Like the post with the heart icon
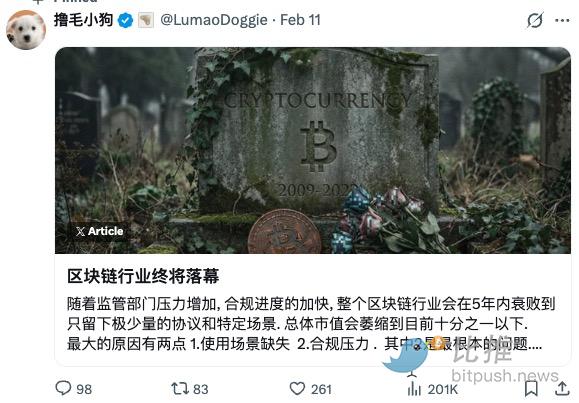Viewport: 579px width, 403px height. [297, 389]
